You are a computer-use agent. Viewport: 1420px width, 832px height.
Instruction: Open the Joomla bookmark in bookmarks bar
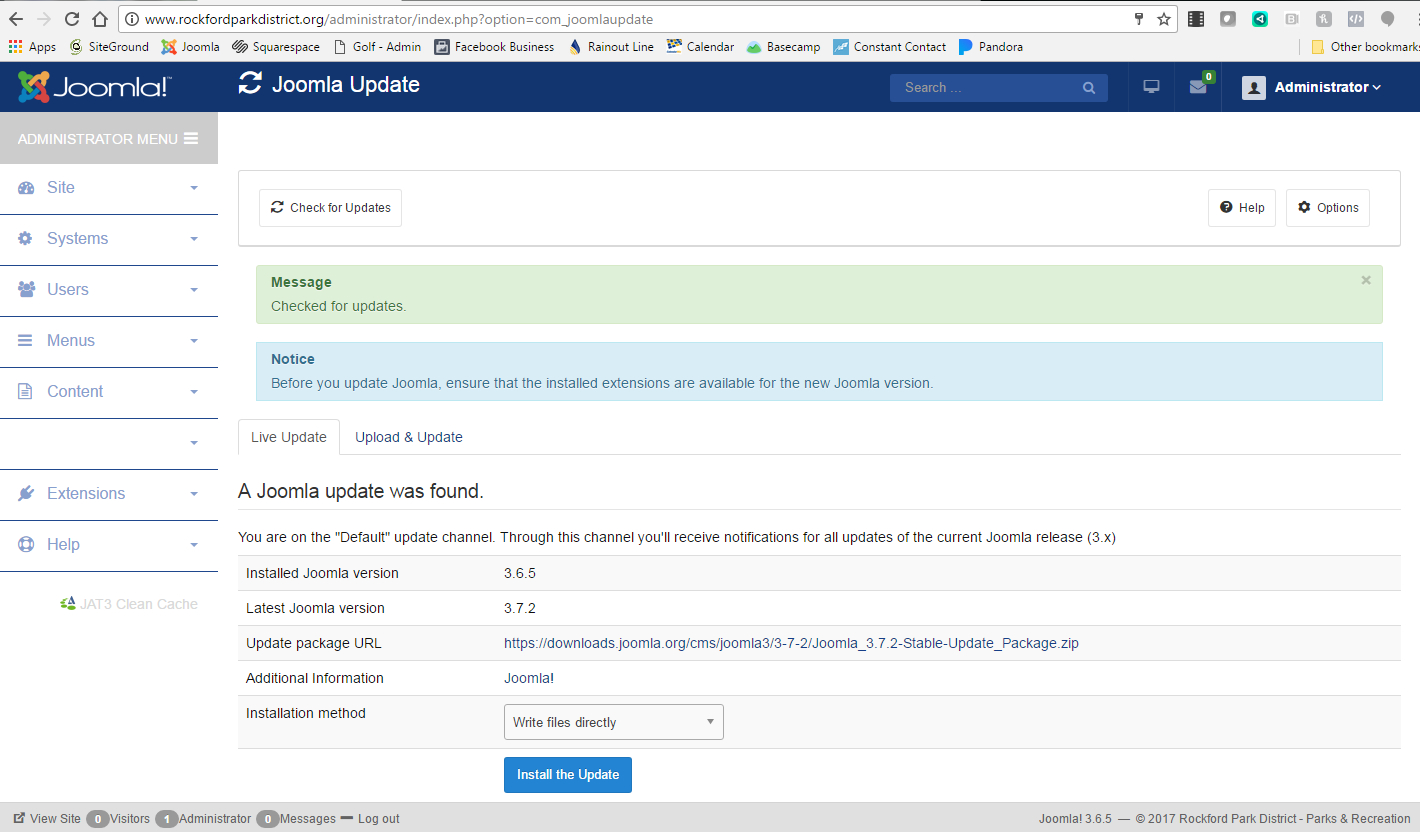click(190, 47)
